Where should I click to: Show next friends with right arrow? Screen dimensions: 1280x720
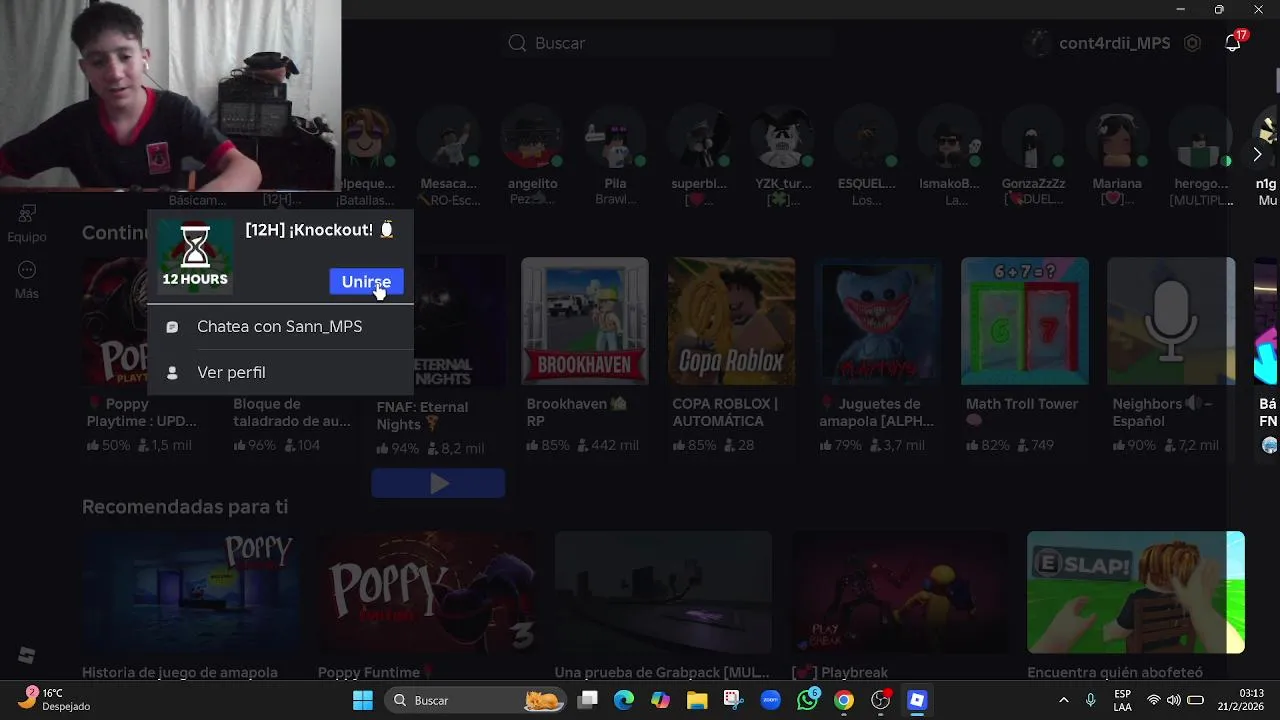click(x=1257, y=154)
